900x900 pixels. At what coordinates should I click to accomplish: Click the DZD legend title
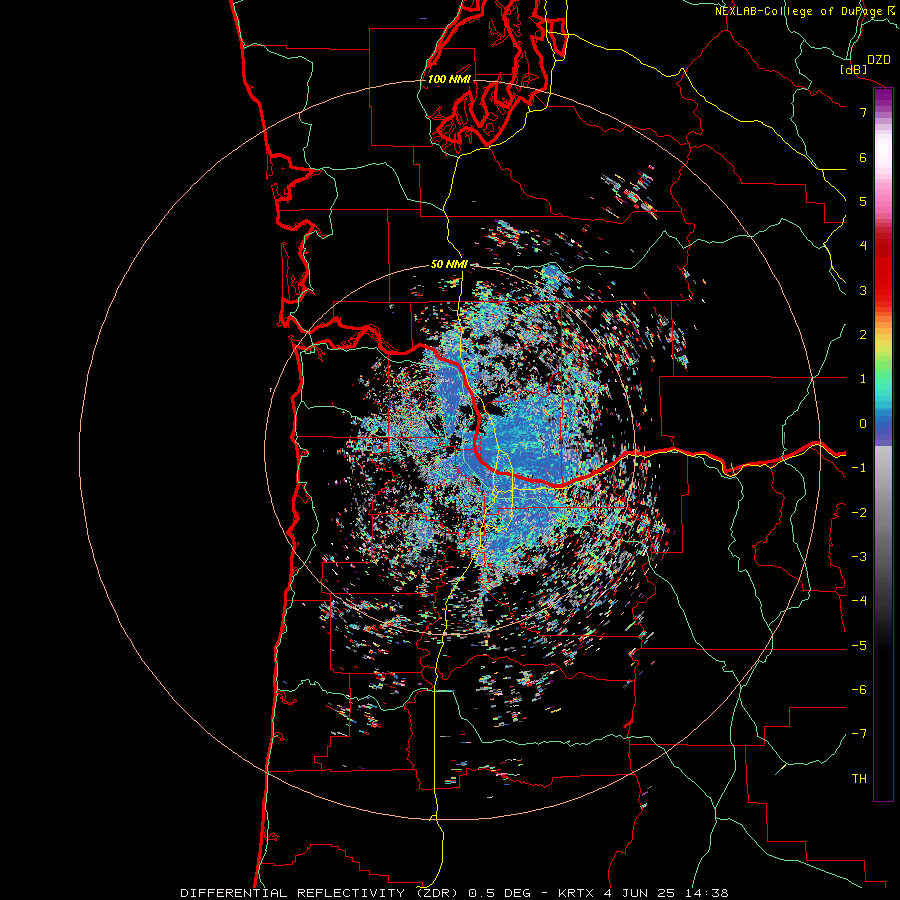[x=879, y=60]
